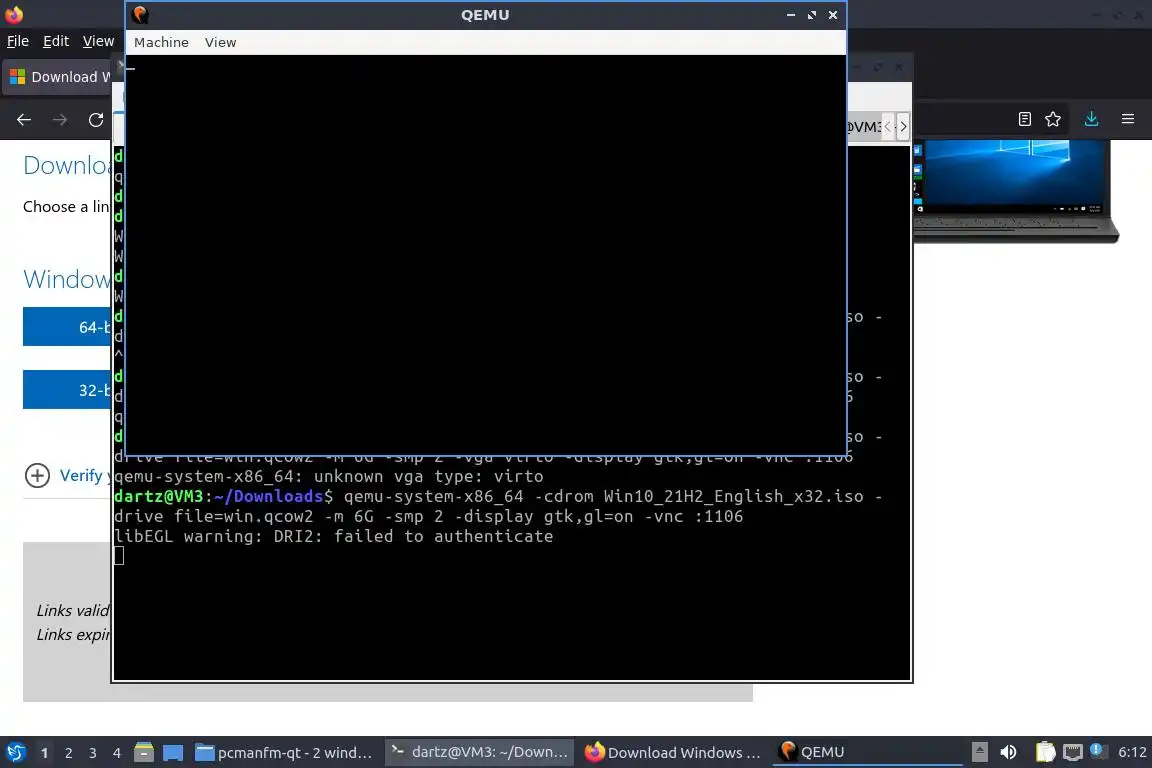Switch to virtual desktop 3
The height and width of the screenshot is (768, 1152).
(93, 753)
